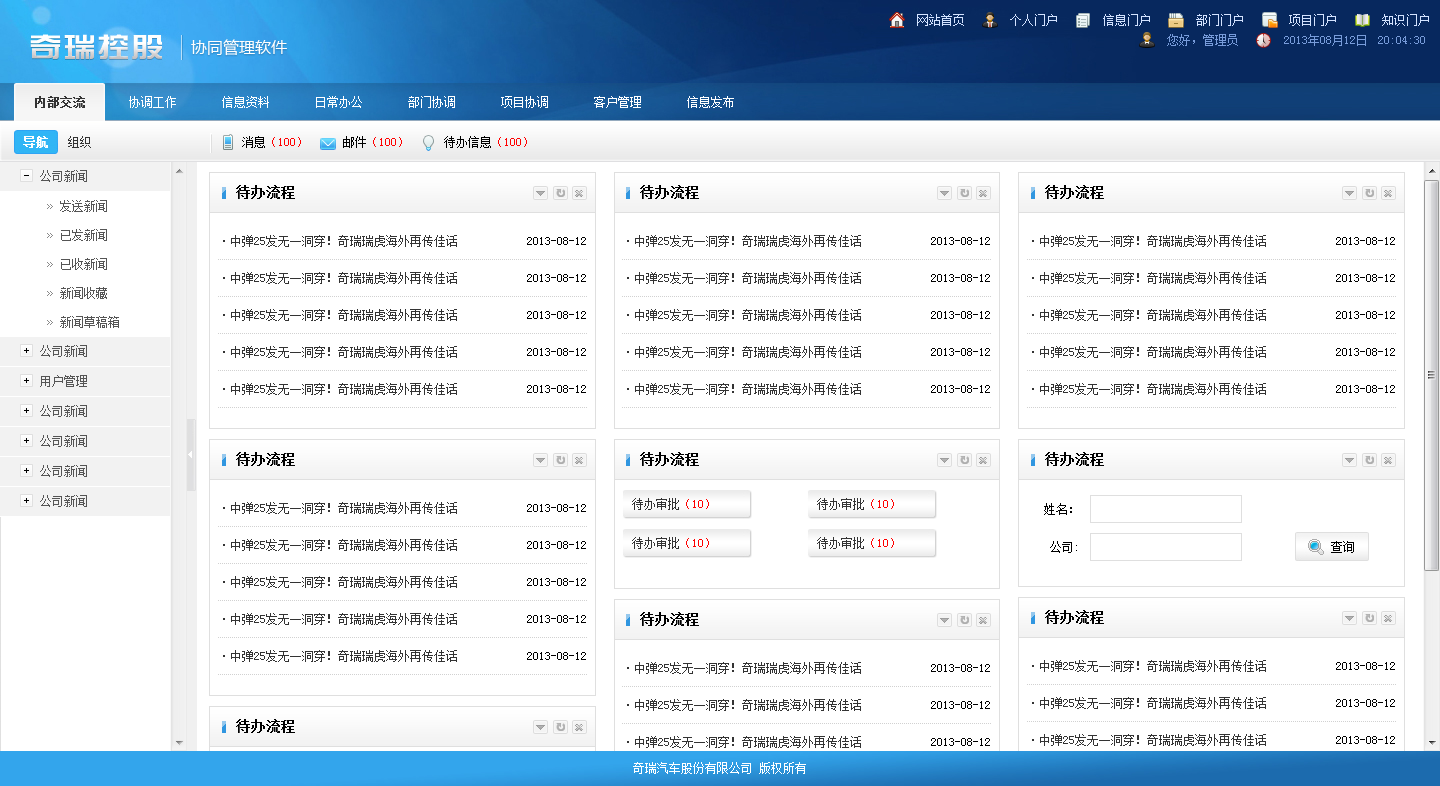Focus the 姓名 input field
This screenshot has height=786, width=1440.
pos(1165,509)
